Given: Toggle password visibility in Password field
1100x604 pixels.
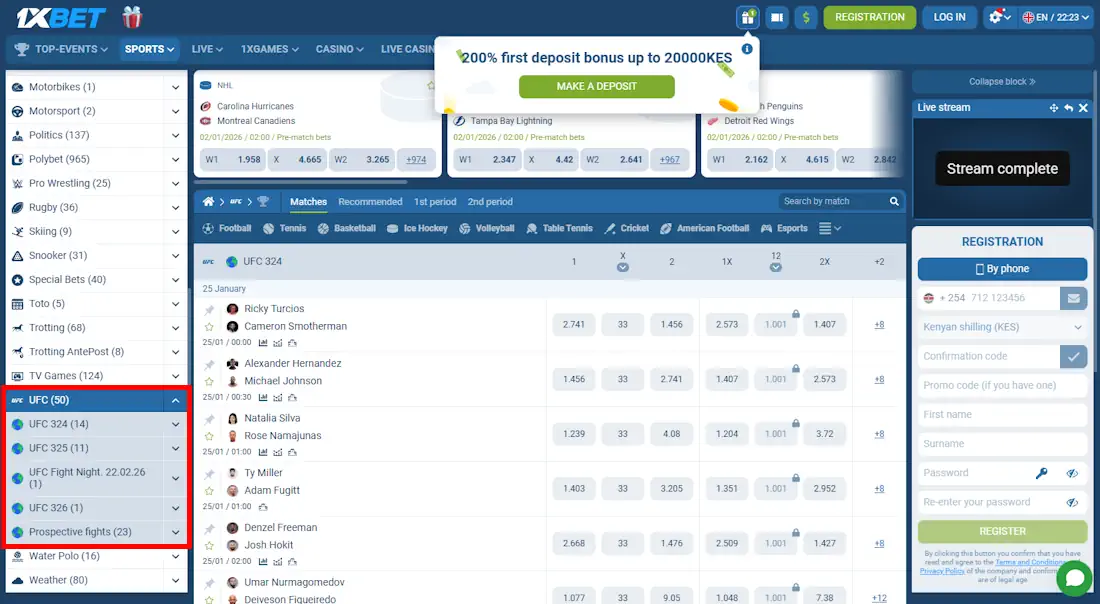Looking at the screenshot, I should click(1072, 473).
